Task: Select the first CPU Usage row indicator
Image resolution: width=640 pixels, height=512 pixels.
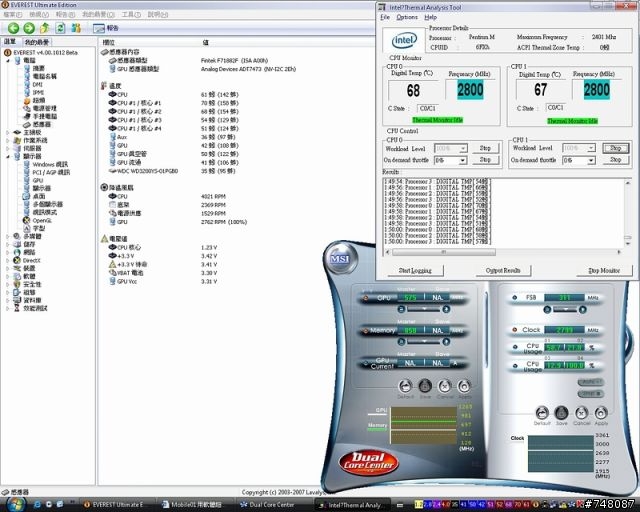Action: coord(515,347)
